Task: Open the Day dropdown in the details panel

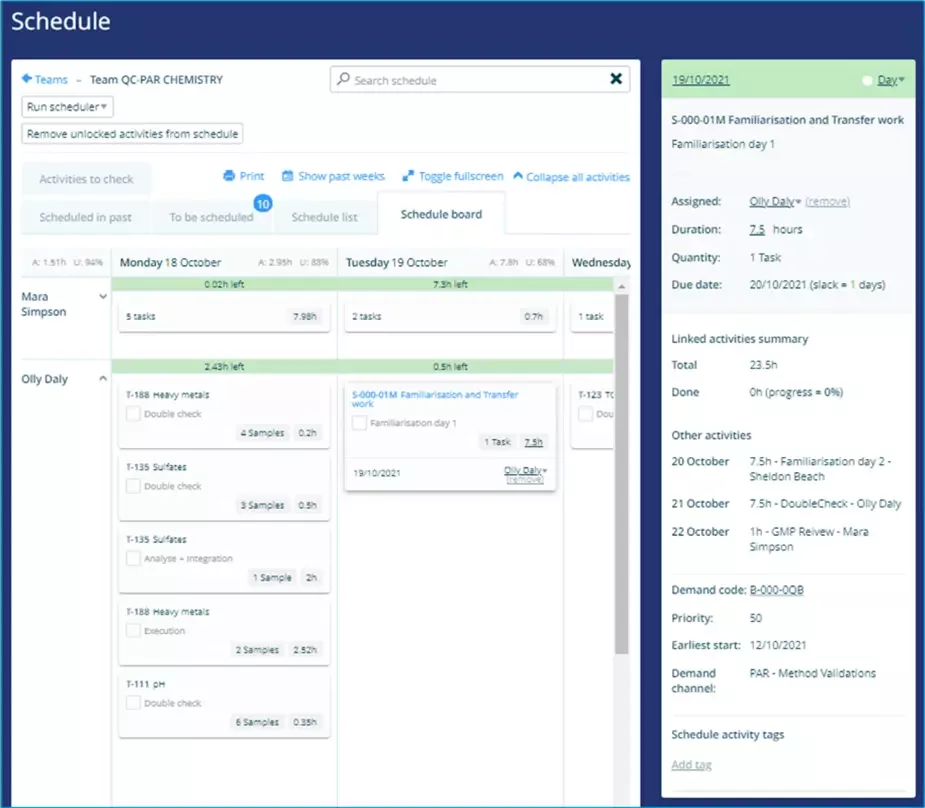Action: click(x=891, y=80)
